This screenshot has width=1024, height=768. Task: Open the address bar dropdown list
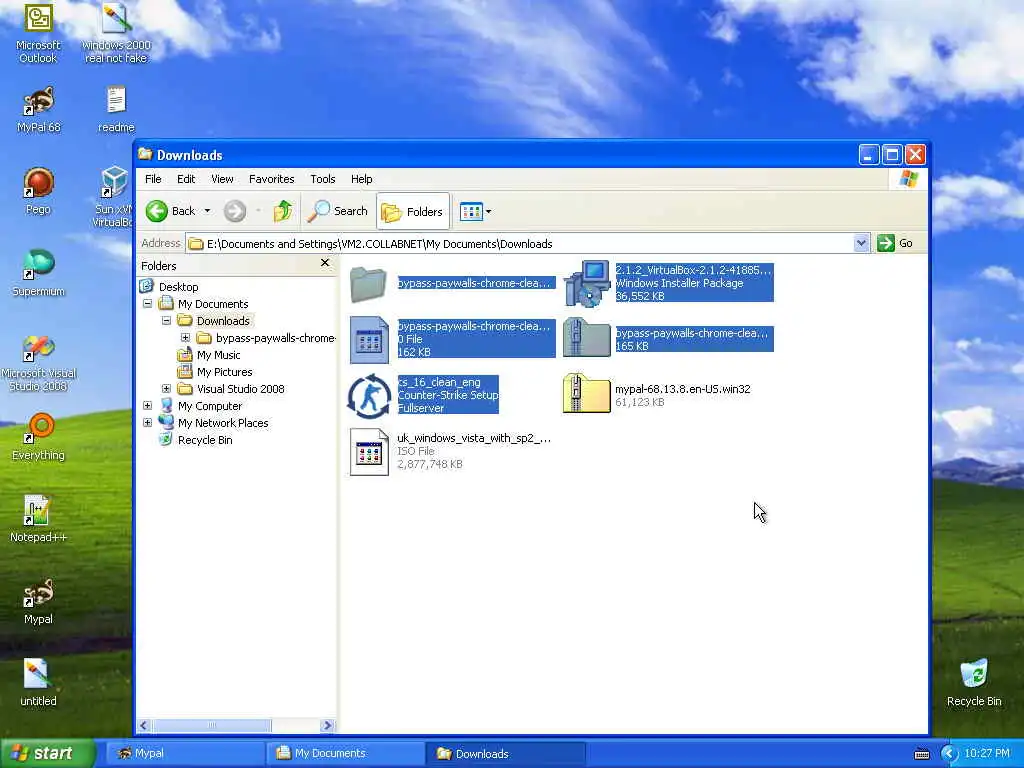(x=861, y=244)
